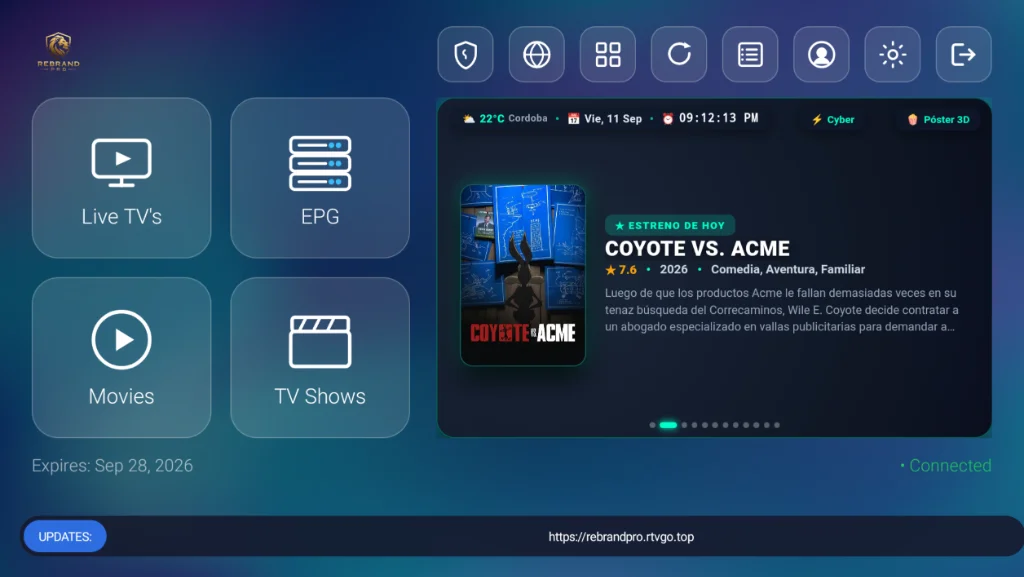Click the Comedia, Aventura, Familiar genres
Screen dimensions: 1024x577
(x=788, y=270)
